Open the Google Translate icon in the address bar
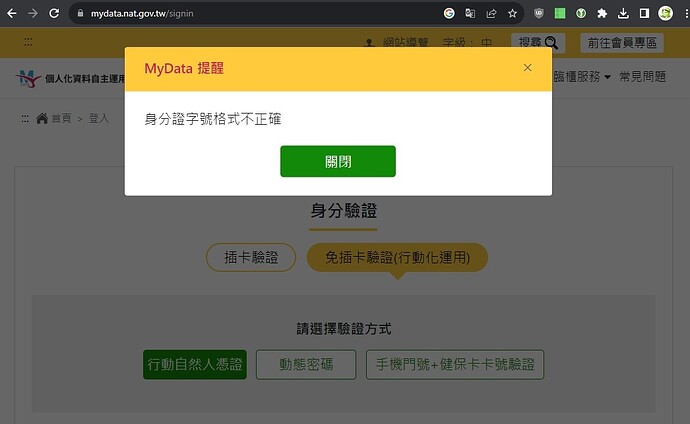 point(470,14)
